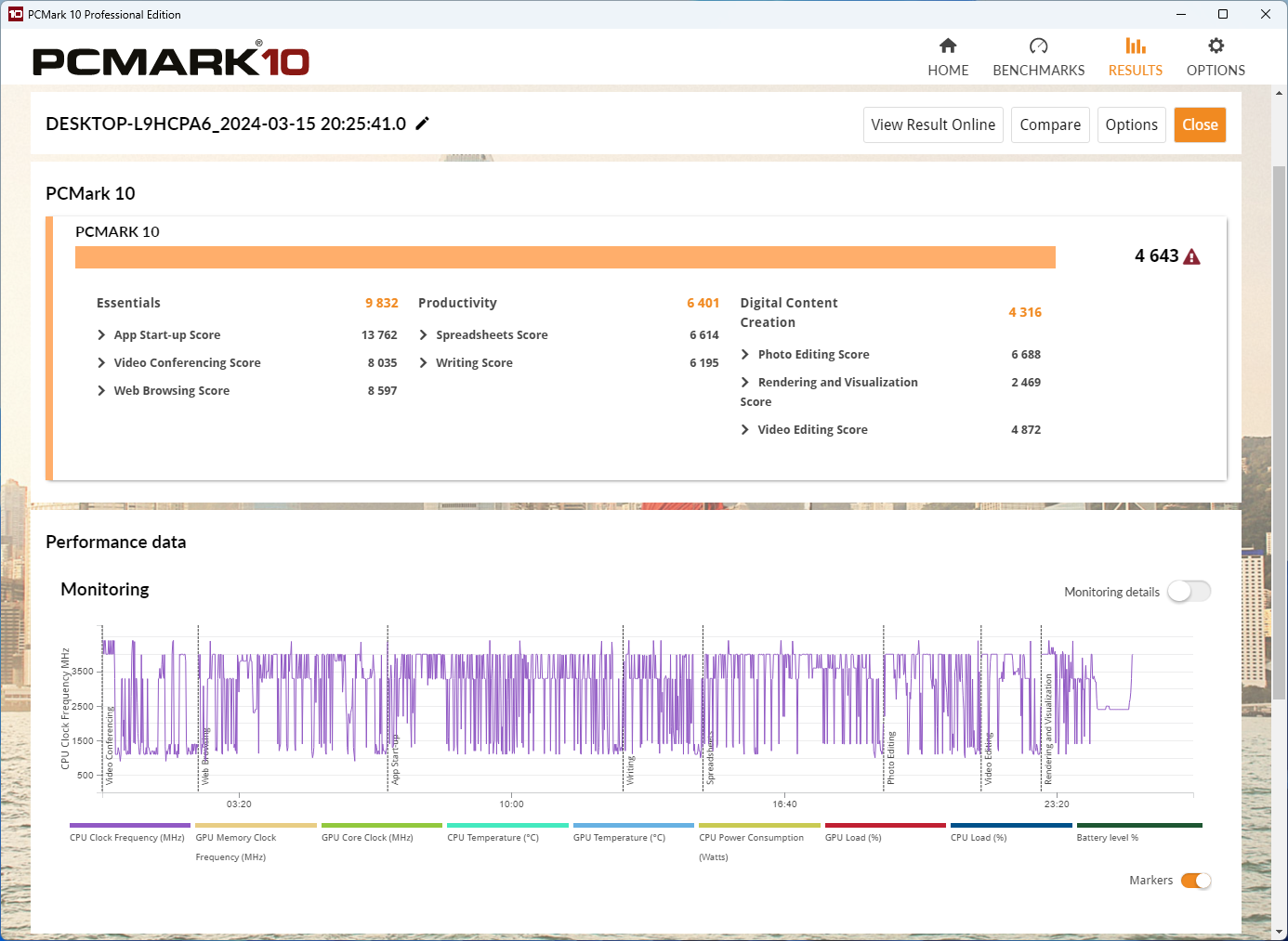Screen dimensions: 1288x941
Task: Click Digital Content Creation heading
Action: 789,312
